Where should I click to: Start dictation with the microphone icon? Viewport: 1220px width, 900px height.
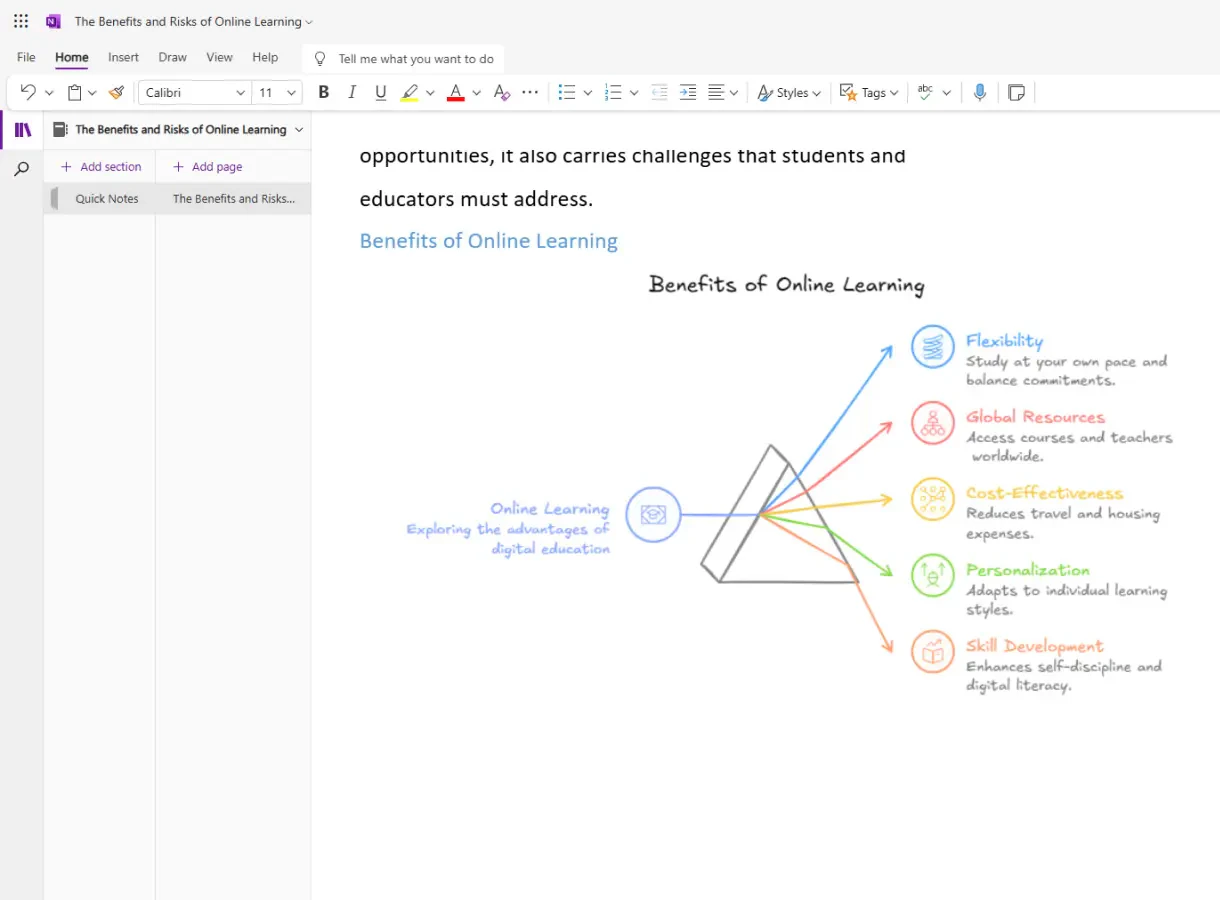(980, 92)
